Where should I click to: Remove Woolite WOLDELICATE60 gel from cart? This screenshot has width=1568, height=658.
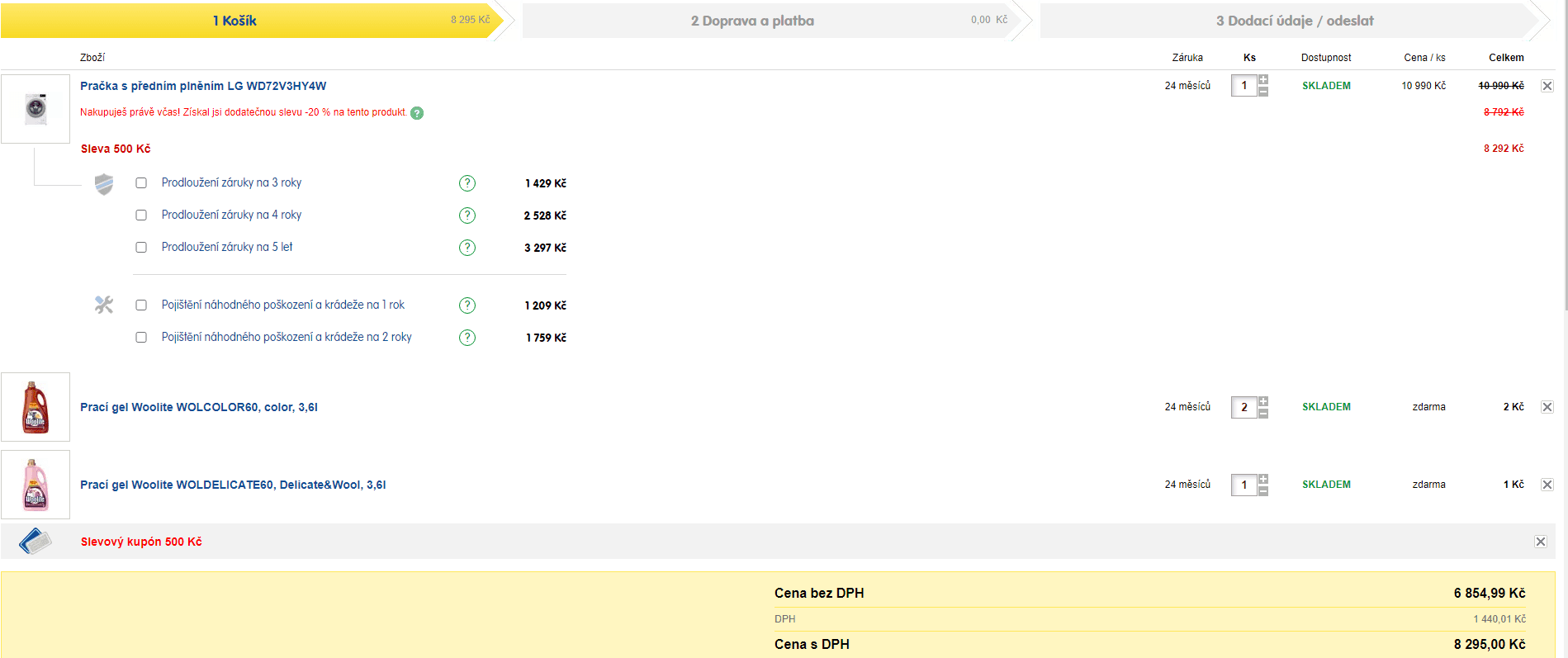[x=1547, y=485]
